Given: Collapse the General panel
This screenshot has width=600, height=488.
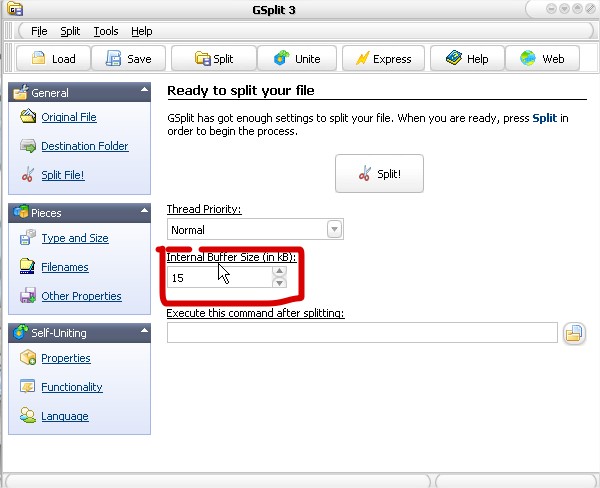Looking at the screenshot, I should pos(144,90).
